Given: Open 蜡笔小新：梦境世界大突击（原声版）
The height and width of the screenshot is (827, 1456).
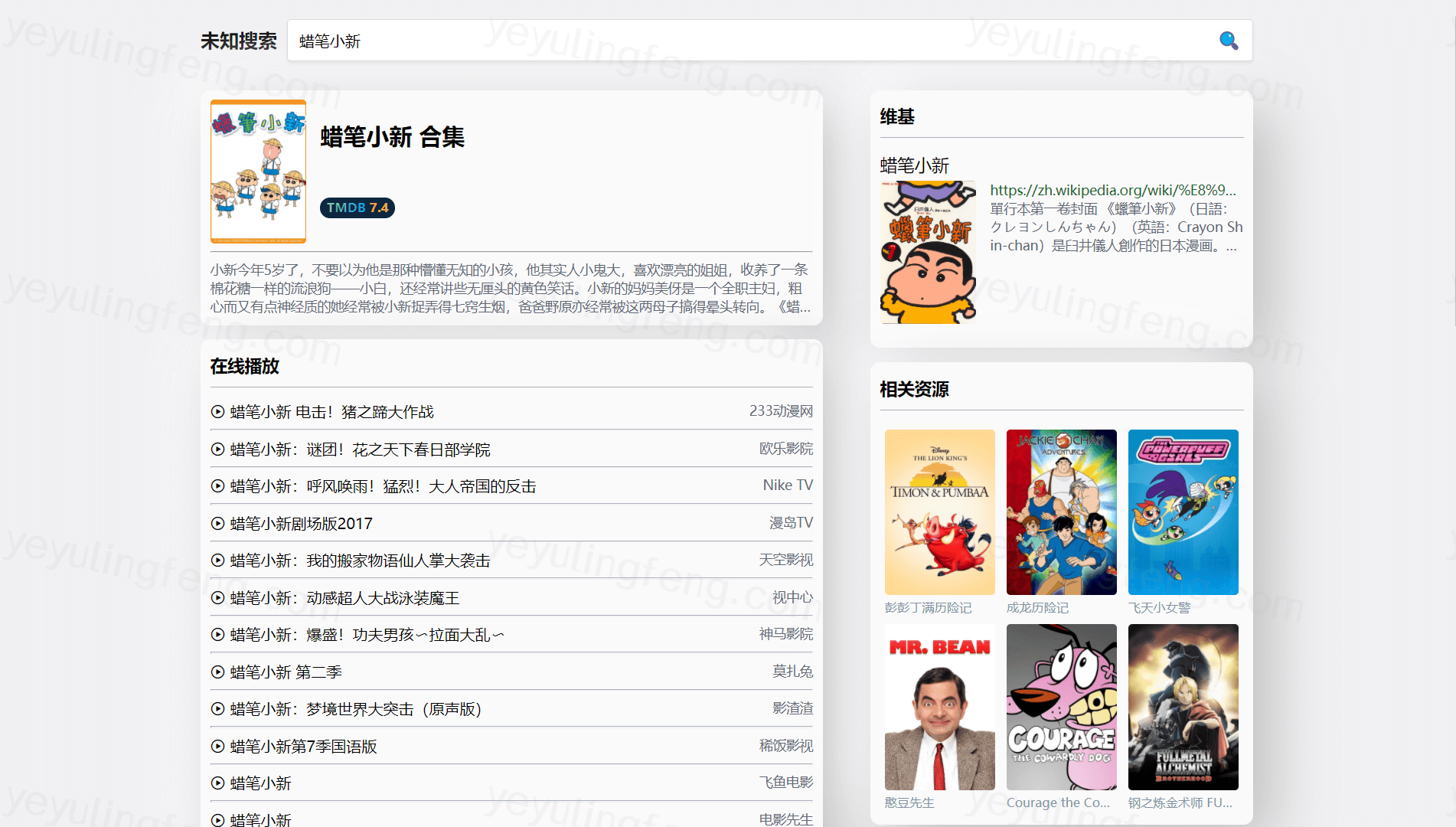Looking at the screenshot, I should [356, 709].
